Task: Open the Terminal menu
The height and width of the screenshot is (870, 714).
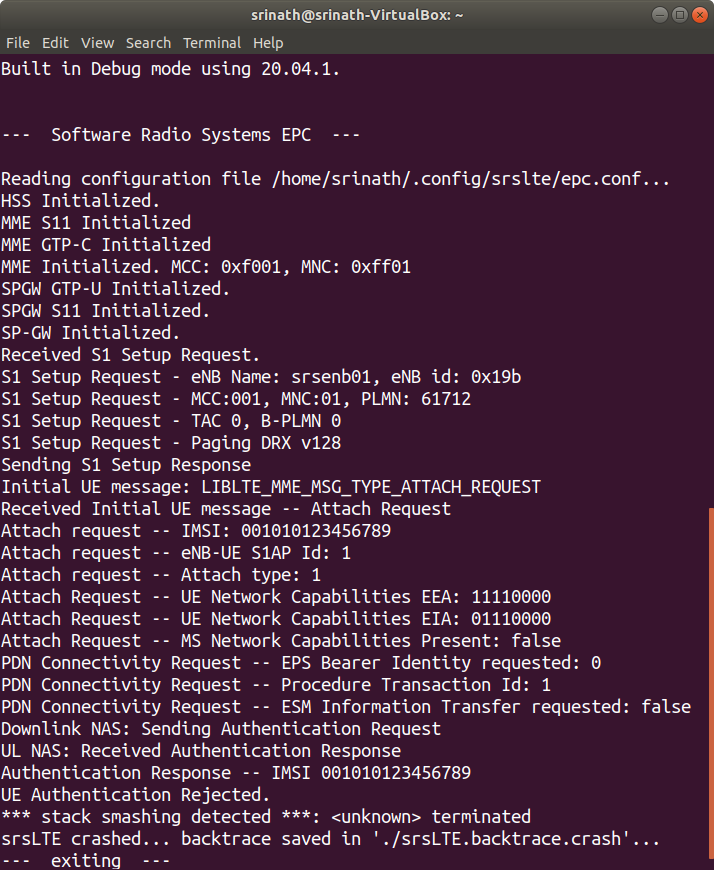Action: [x=212, y=43]
